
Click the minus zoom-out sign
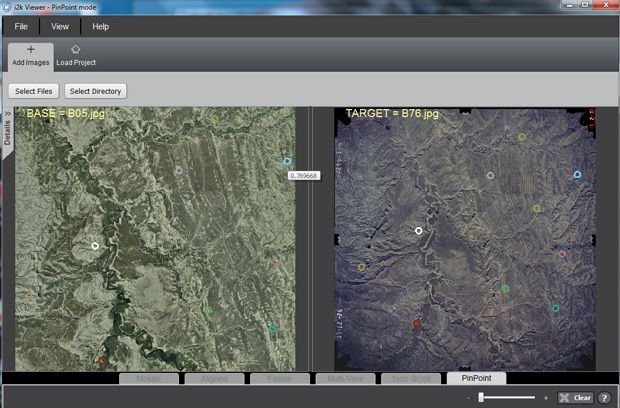(468, 398)
